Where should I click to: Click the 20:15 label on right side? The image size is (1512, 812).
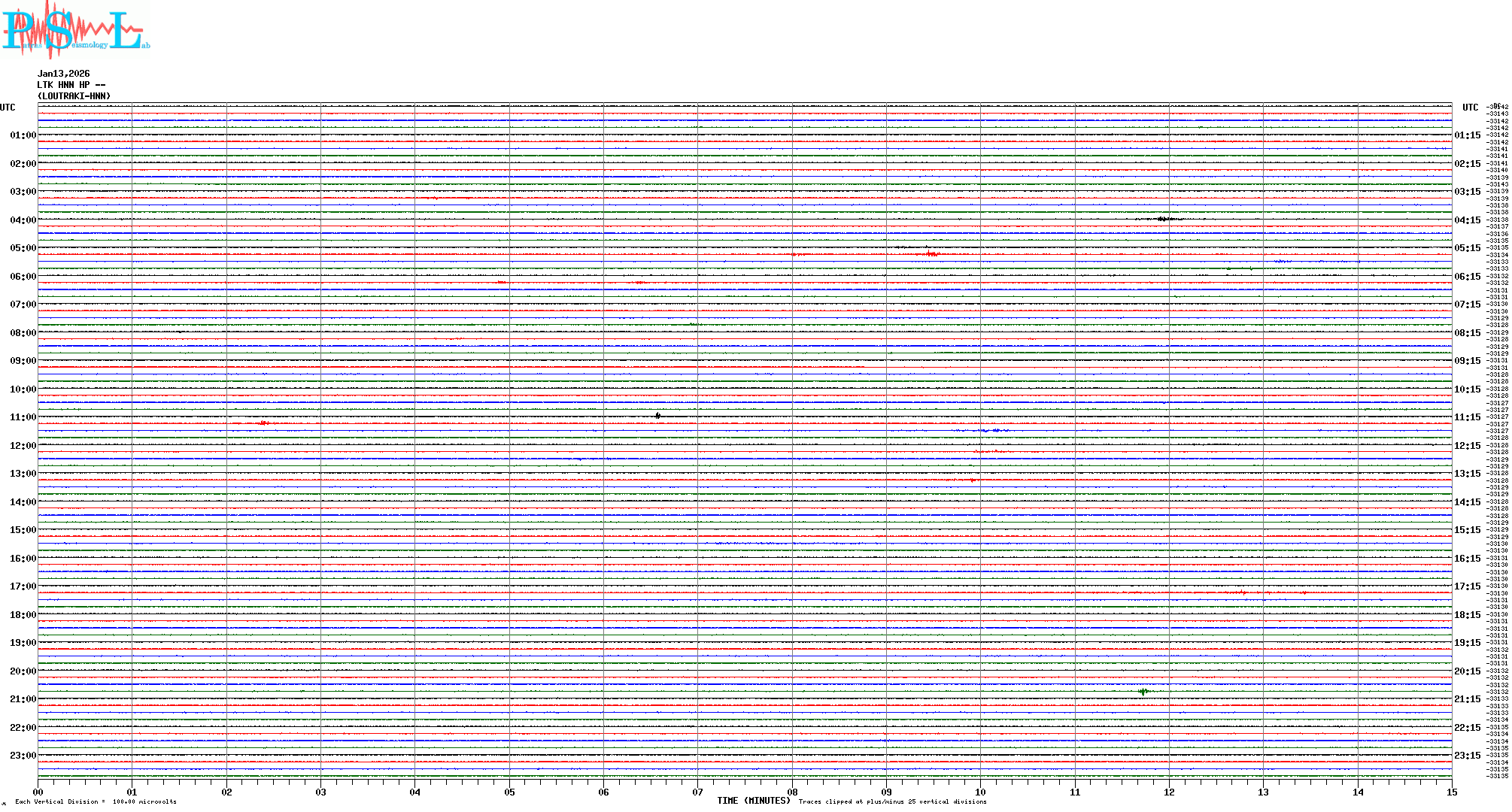coord(1467,671)
